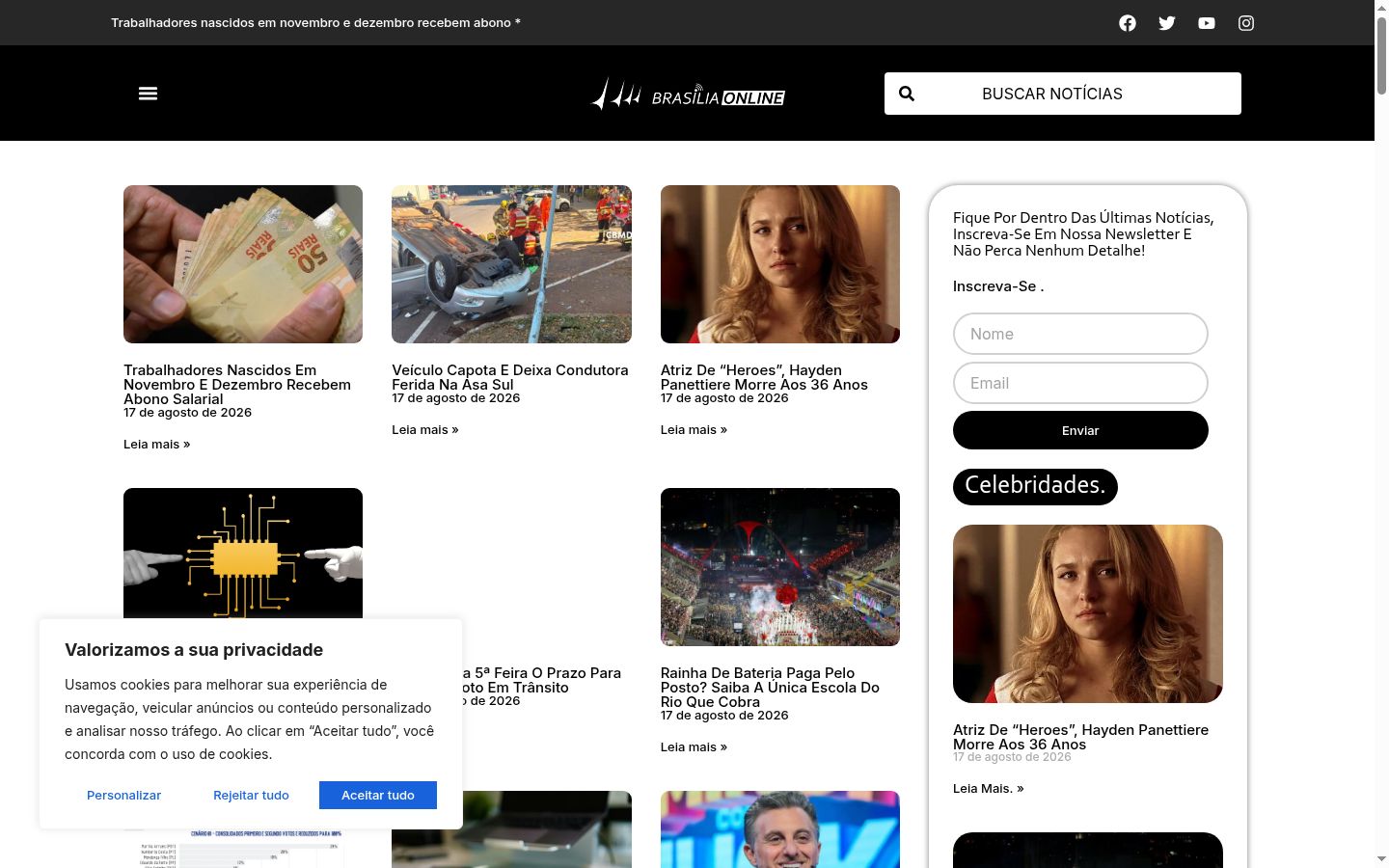1389x868 pixels.
Task: Click the Nome newsletter field
Action: 1080,334
